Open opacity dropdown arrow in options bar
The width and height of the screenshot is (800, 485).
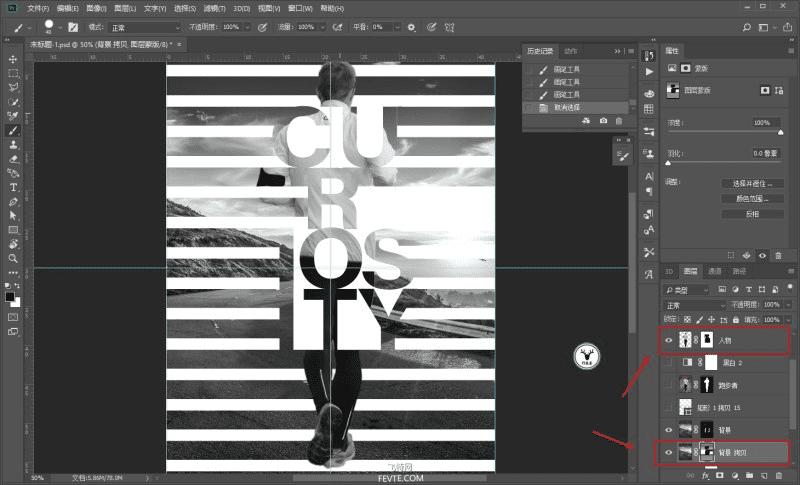[247, 28]
